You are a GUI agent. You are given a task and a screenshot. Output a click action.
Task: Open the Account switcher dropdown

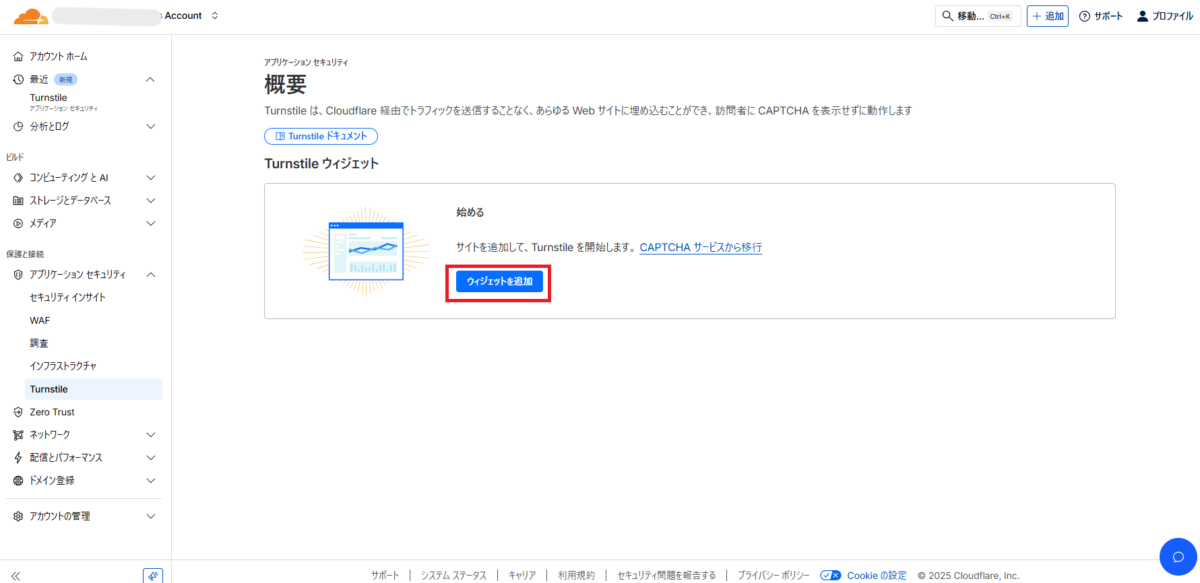(214, 16)
